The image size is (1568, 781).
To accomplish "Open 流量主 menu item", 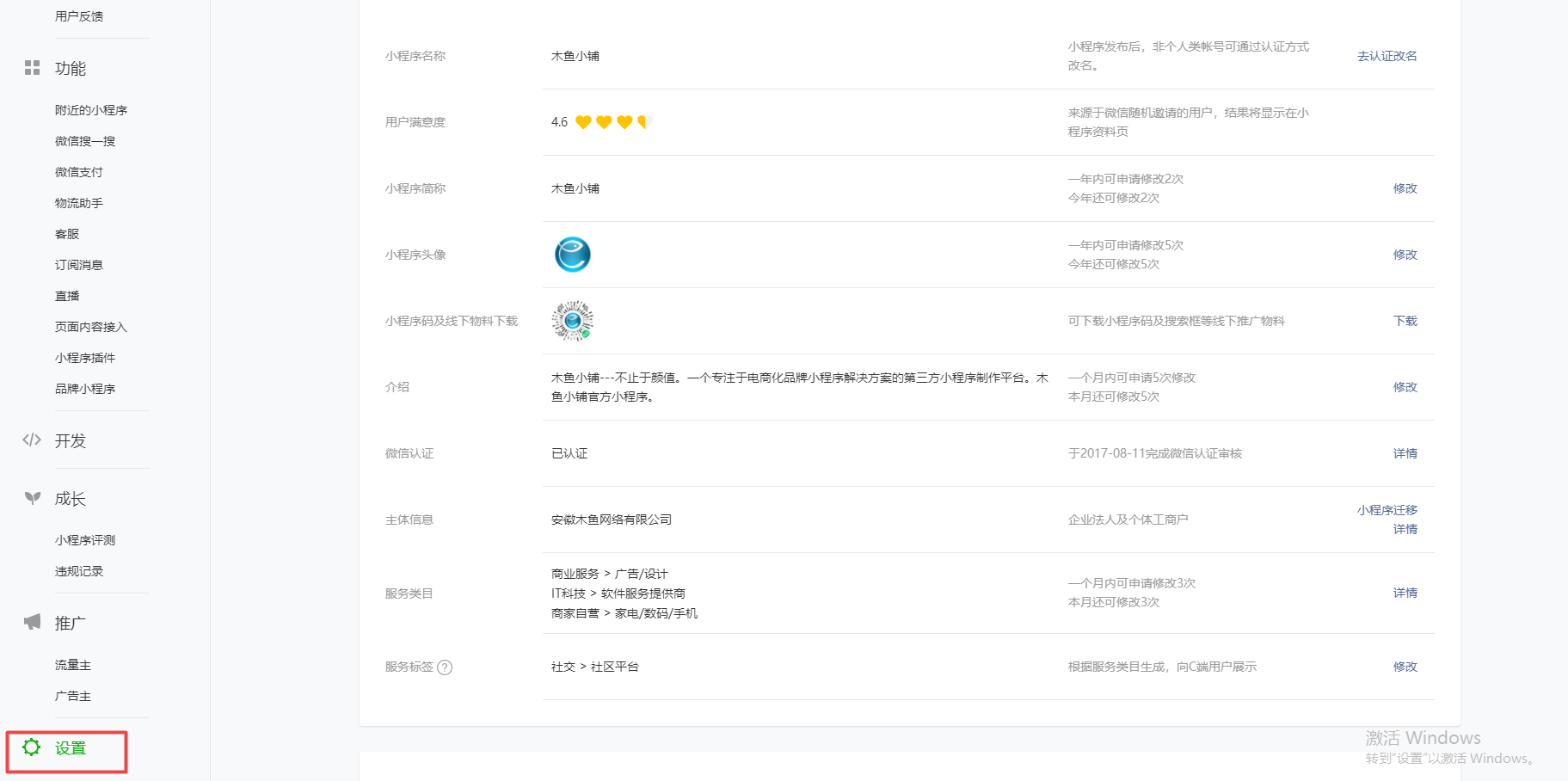I will 73,665.
